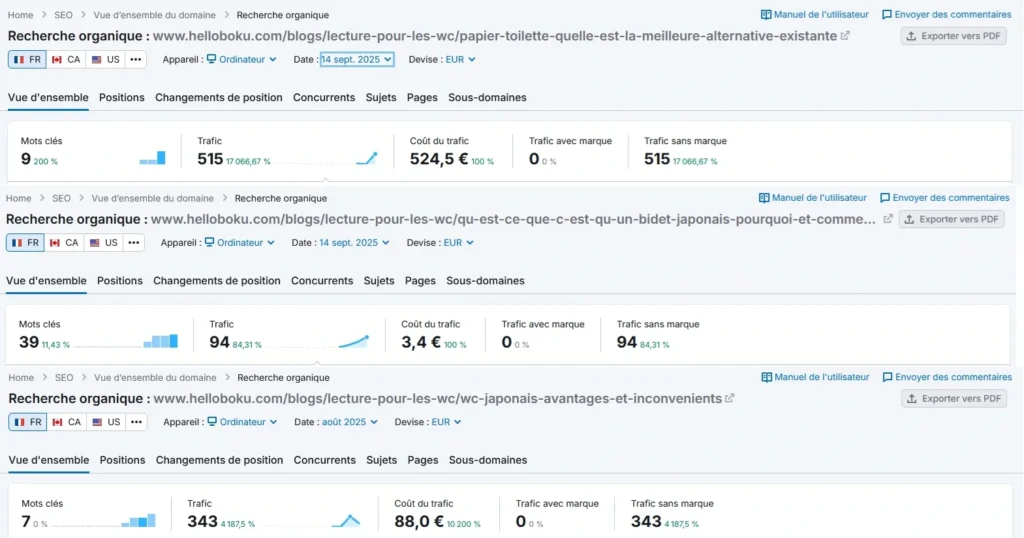Open Manuel de l'utilisateur link in wc-japonais-avantages report
Image resolution: width=1024 pixels, height=538 pixels.
pyautogui.click(x=815, y=377)
